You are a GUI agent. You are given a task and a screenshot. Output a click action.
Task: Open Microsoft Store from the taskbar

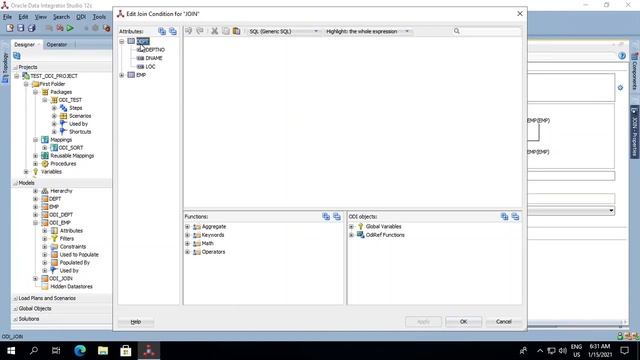[x=126, y=350]
